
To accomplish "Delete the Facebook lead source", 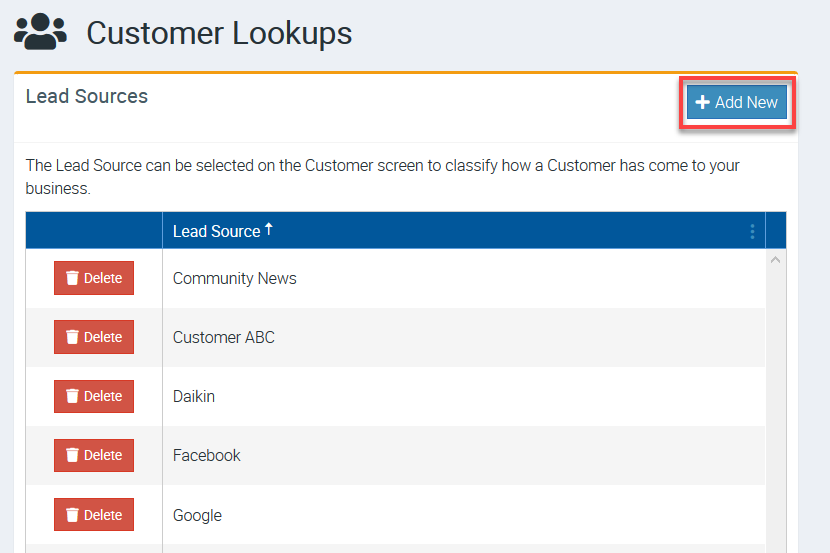I will [93, 455].
